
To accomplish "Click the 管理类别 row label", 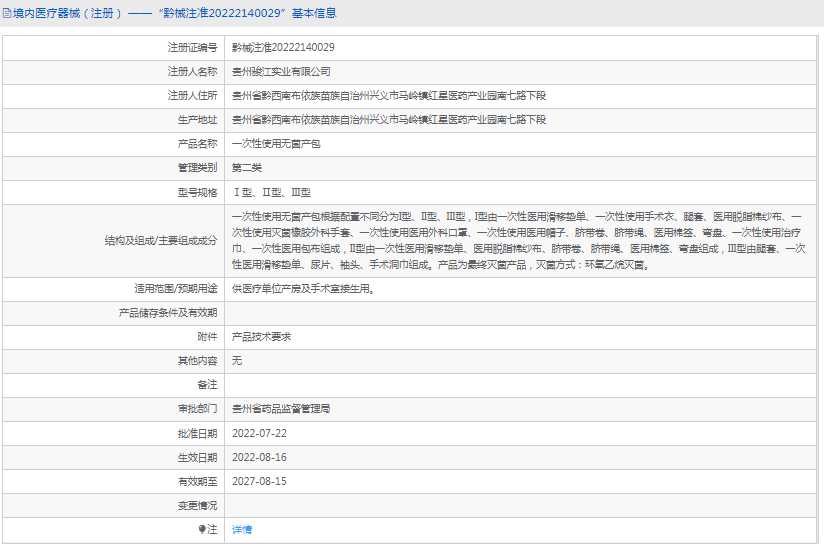I will pyautogui.click(x=197, y=168).
